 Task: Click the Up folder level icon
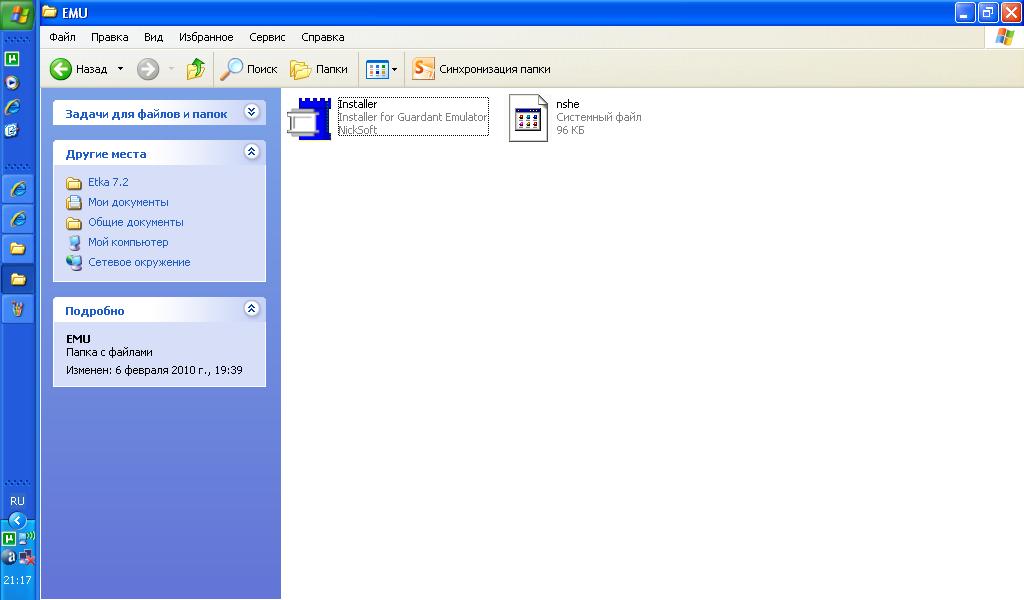(x=196, y=69)
